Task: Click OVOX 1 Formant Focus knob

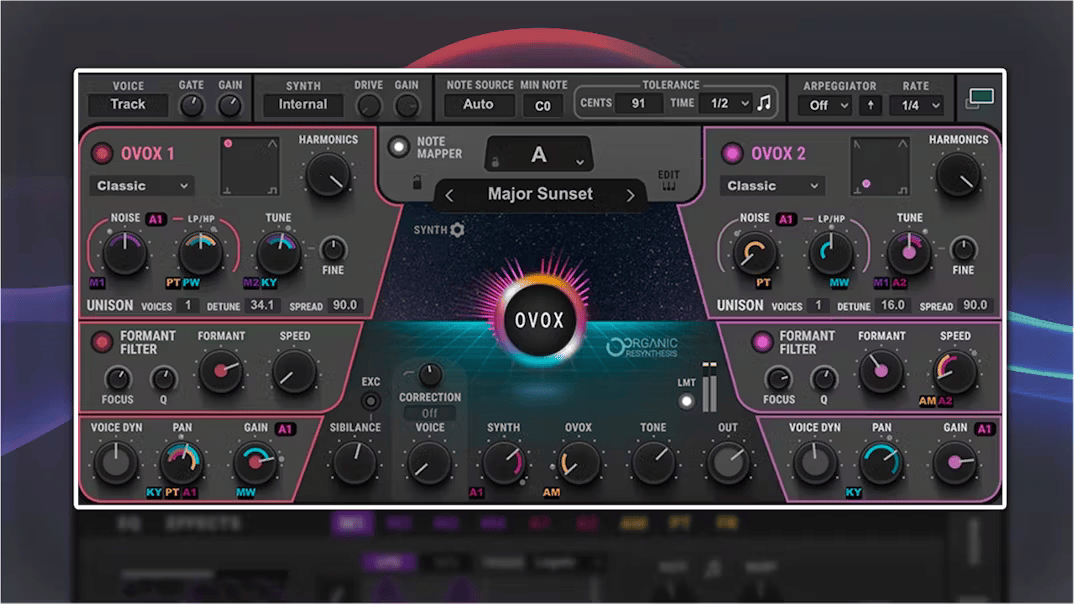Action: click(x=118, y=378)
